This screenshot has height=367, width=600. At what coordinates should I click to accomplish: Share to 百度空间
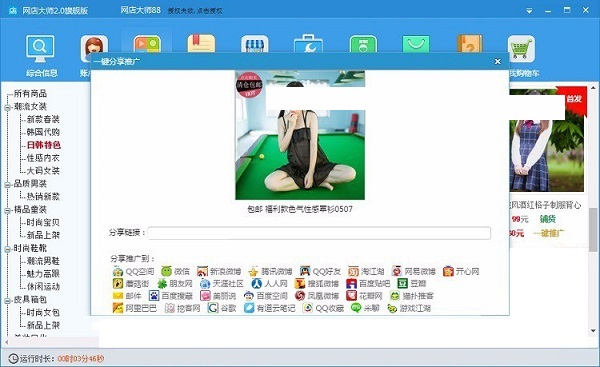pyautogui.click(x=265, y=296)
